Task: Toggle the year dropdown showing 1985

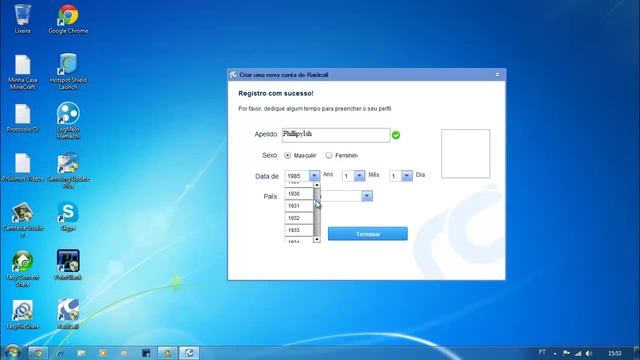Action: tap(314, 176)
